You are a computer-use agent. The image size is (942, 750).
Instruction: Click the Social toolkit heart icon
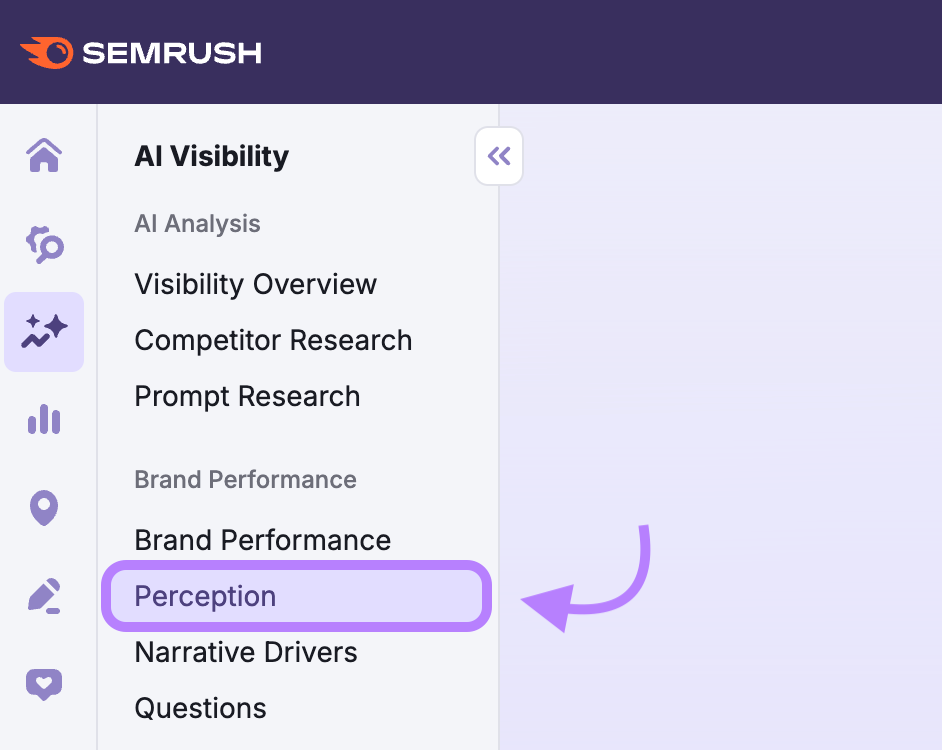click(x=44, y=684)
